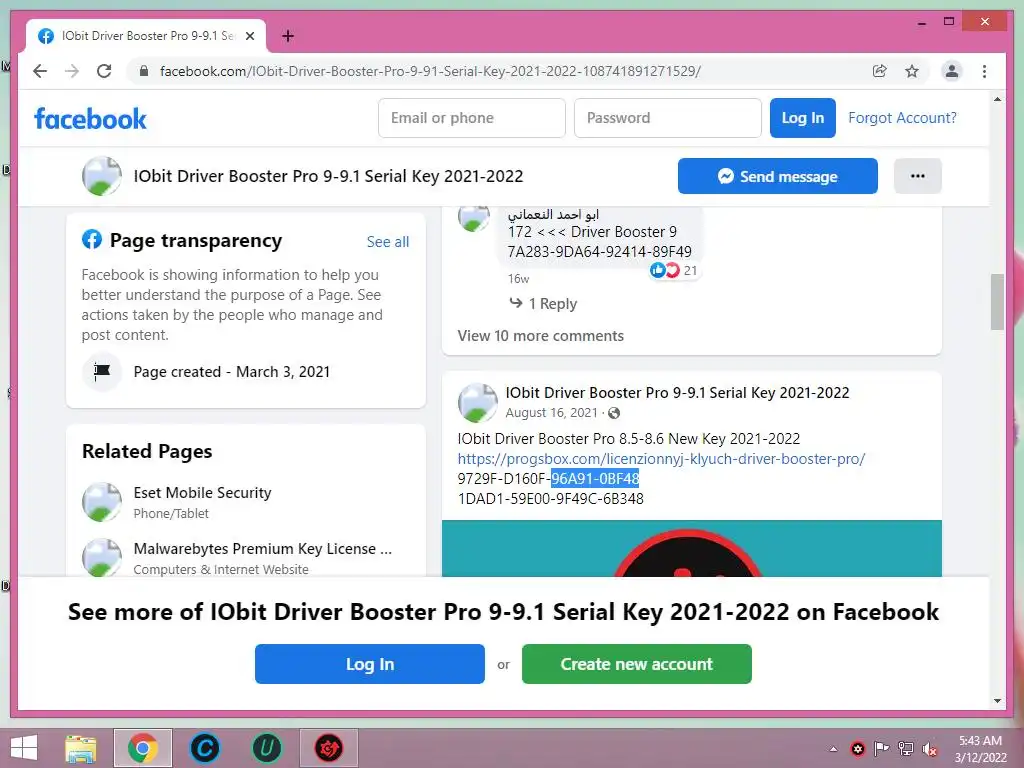Viewport: 1024px width, 768px height.
Task: Click the public globe icon on post
Action: pos(614,413)
